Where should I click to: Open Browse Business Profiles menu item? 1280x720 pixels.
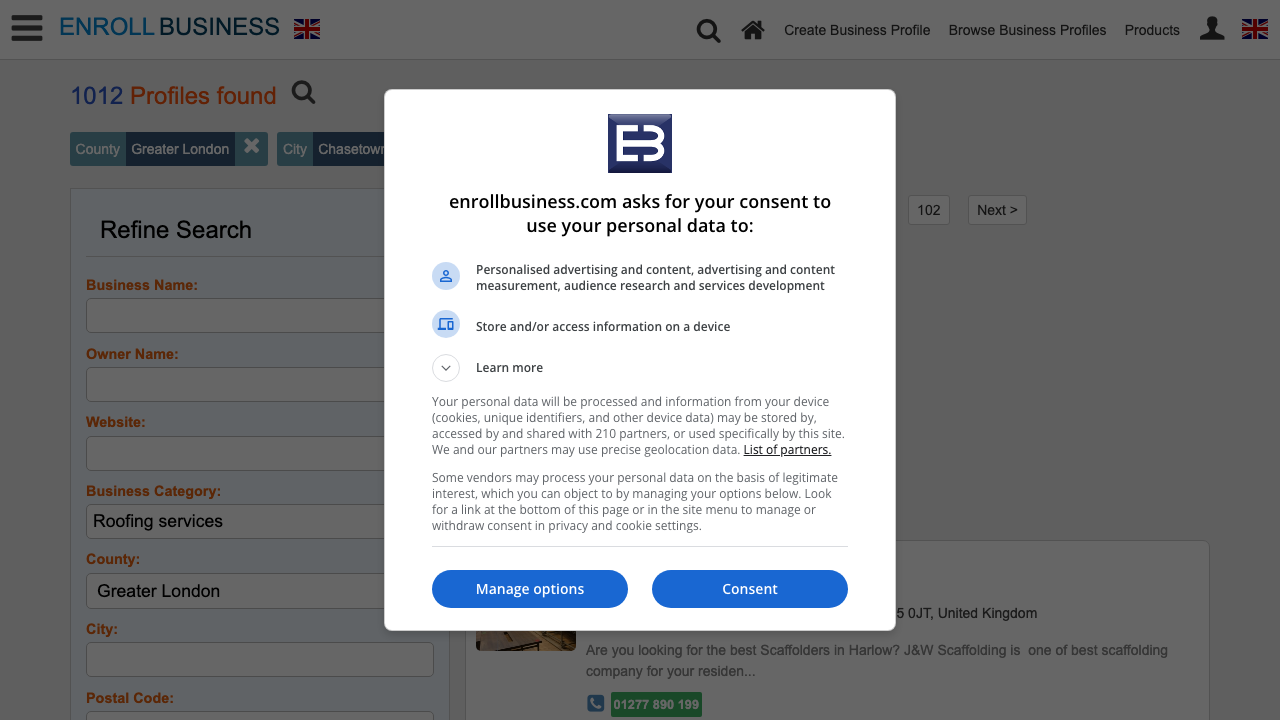[x=1027, y=30]
